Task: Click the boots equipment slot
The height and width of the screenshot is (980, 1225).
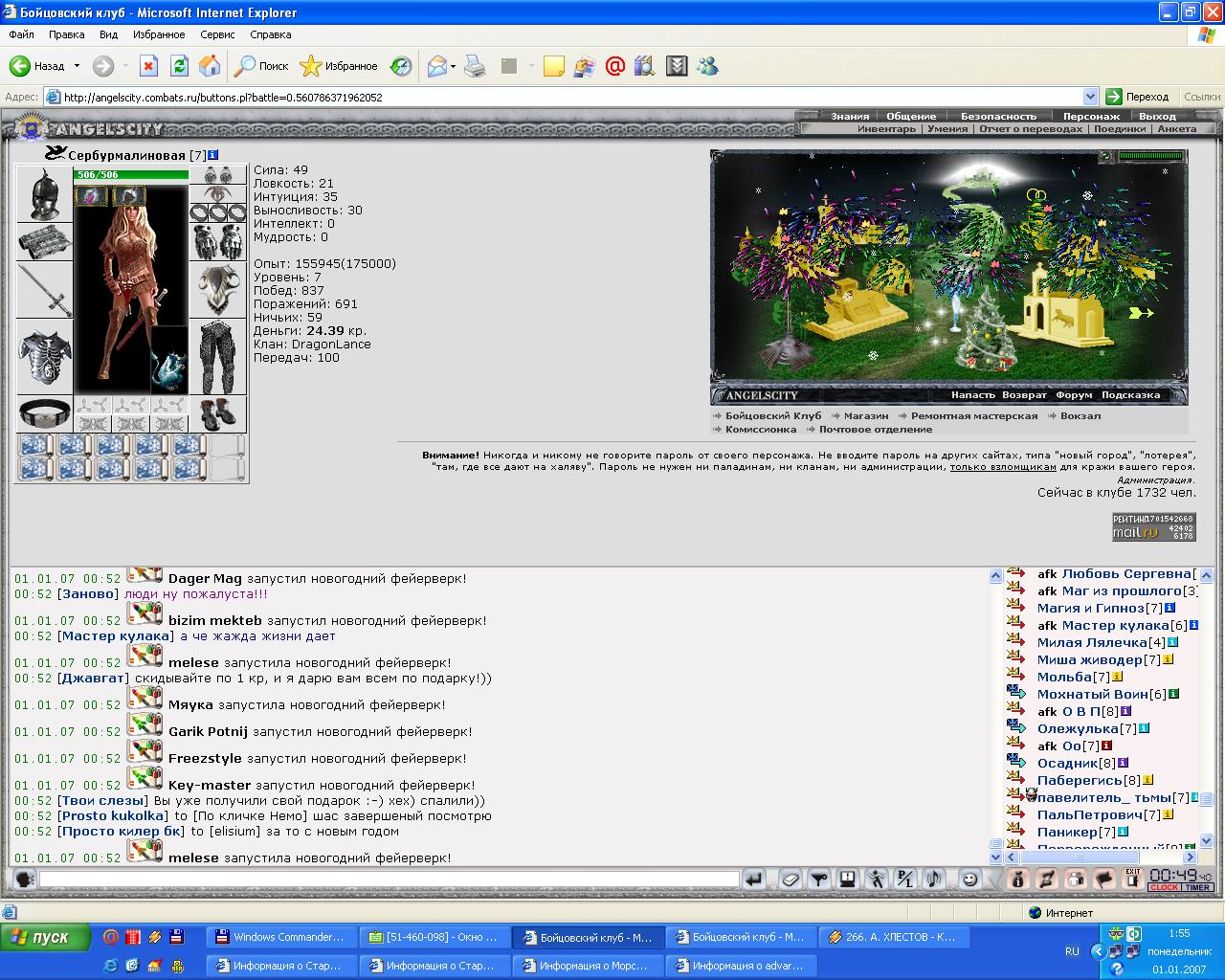Action: 218,413
